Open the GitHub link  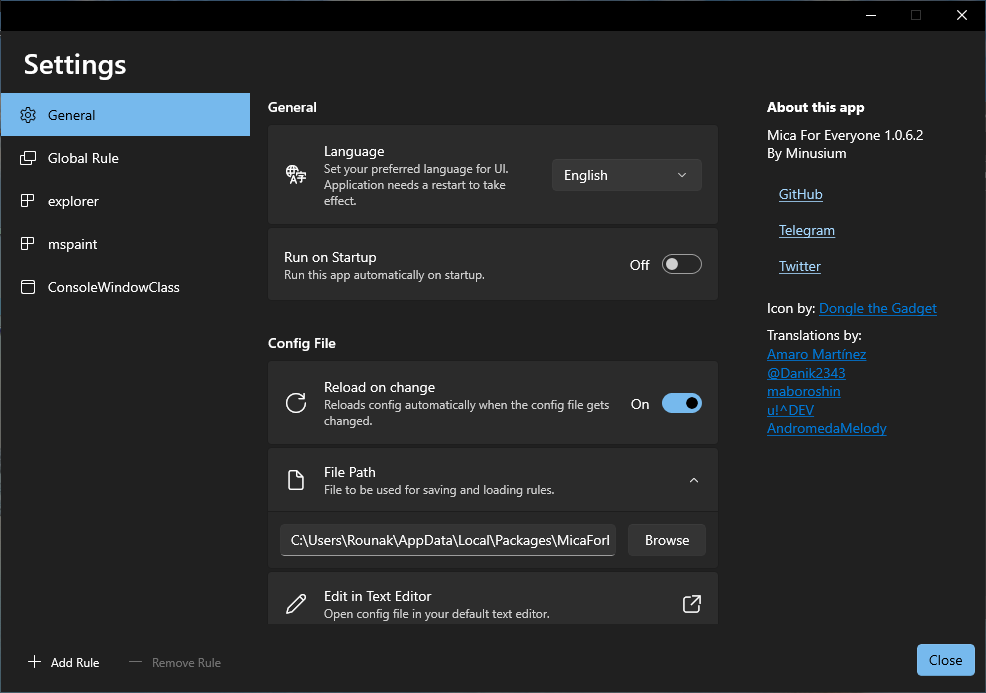pyautogui.click(x=800, y=194)
